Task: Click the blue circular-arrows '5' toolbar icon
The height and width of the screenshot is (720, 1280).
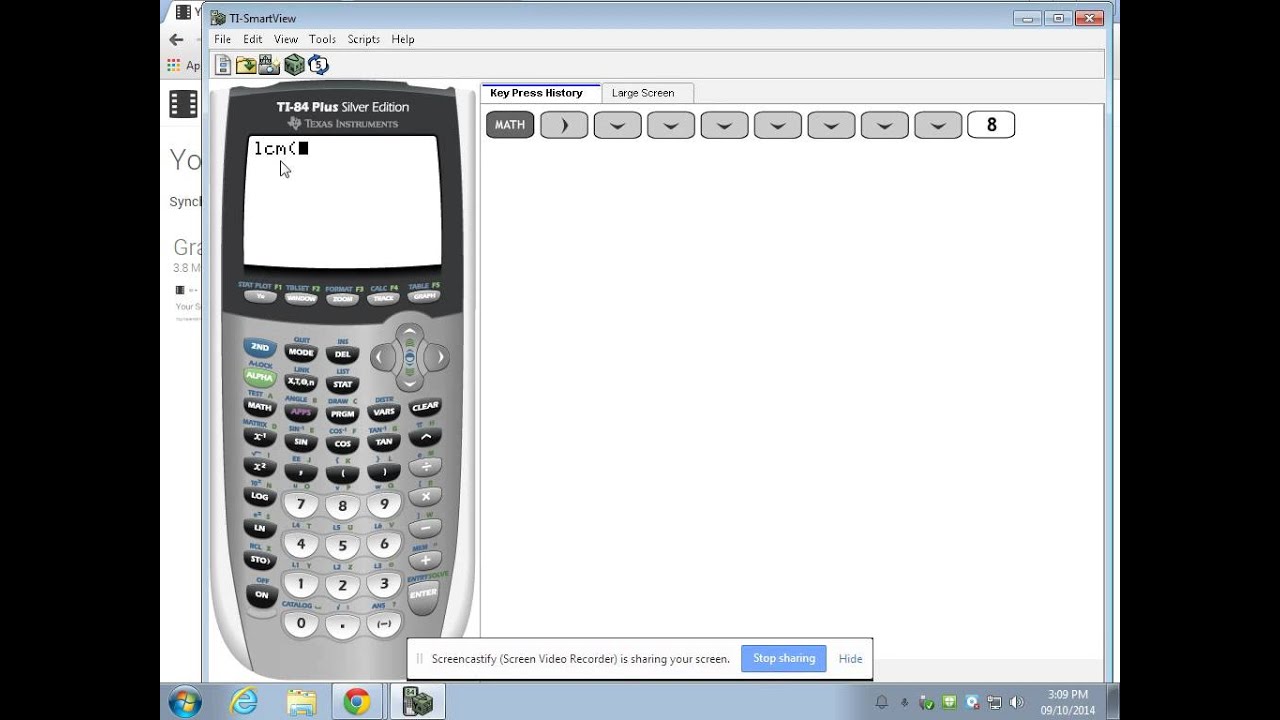Action: (x=318, y=65)
